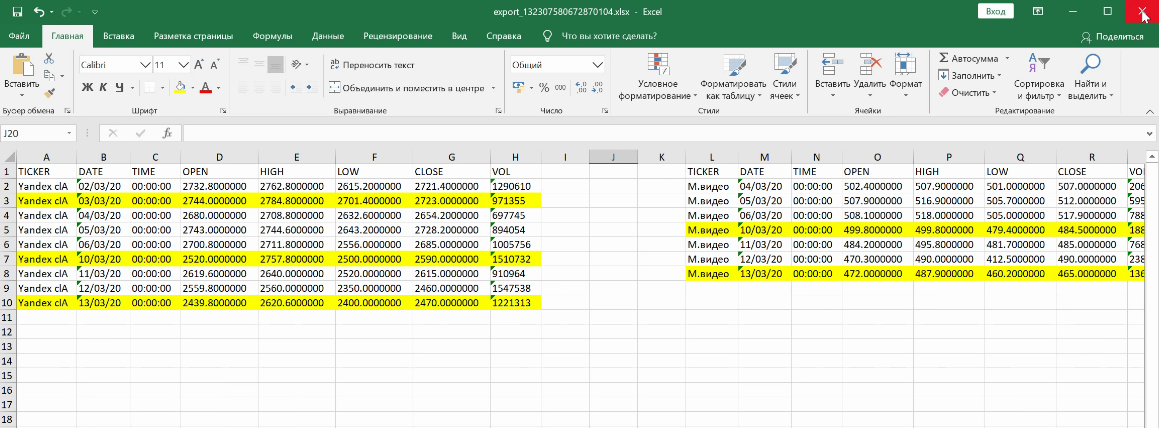1159x428 pixels.
Task: Open the Данные ribbon tab
Action: (x=328, y=36)
